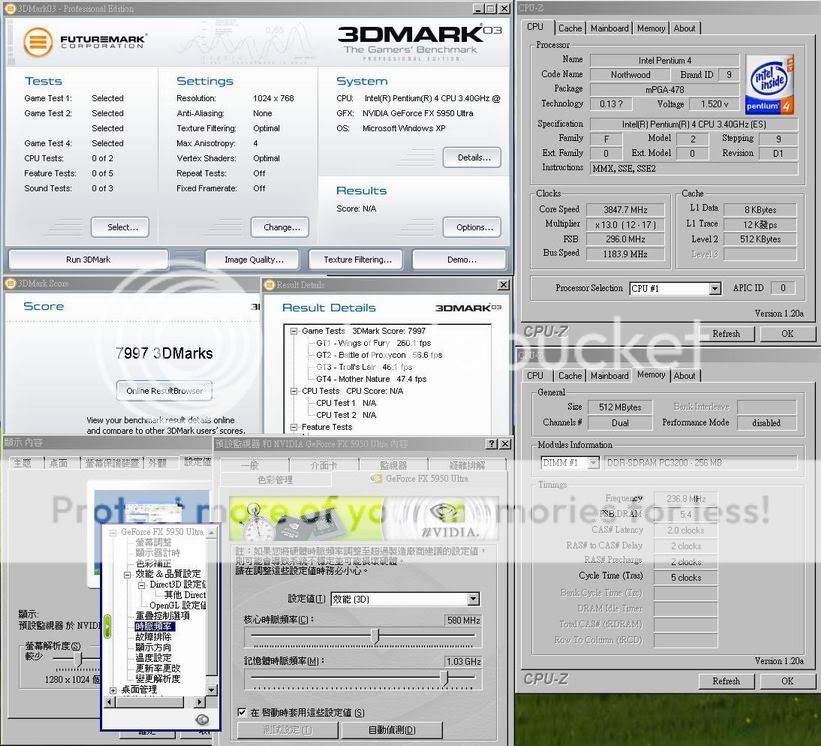This screenshot has height=746, width=821.
Task: Collapse the GeForce FX 5950 Ultra tree root
Action: (x=113, y=532)
